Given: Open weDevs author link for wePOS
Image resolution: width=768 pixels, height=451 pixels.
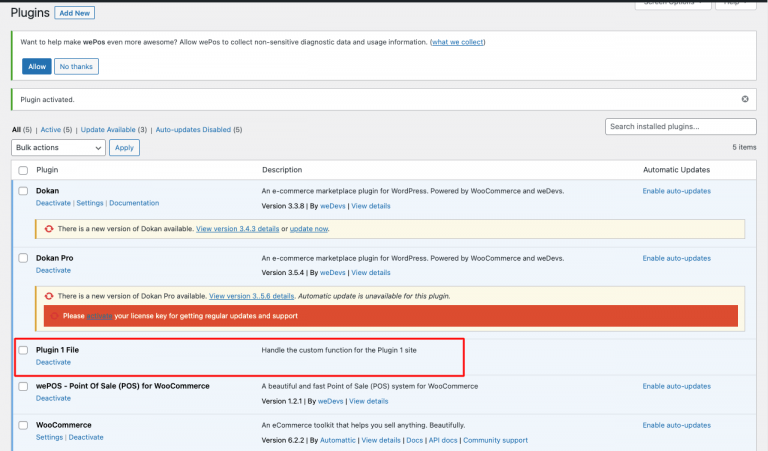Looking at the screenshot, I should [331, 401].
